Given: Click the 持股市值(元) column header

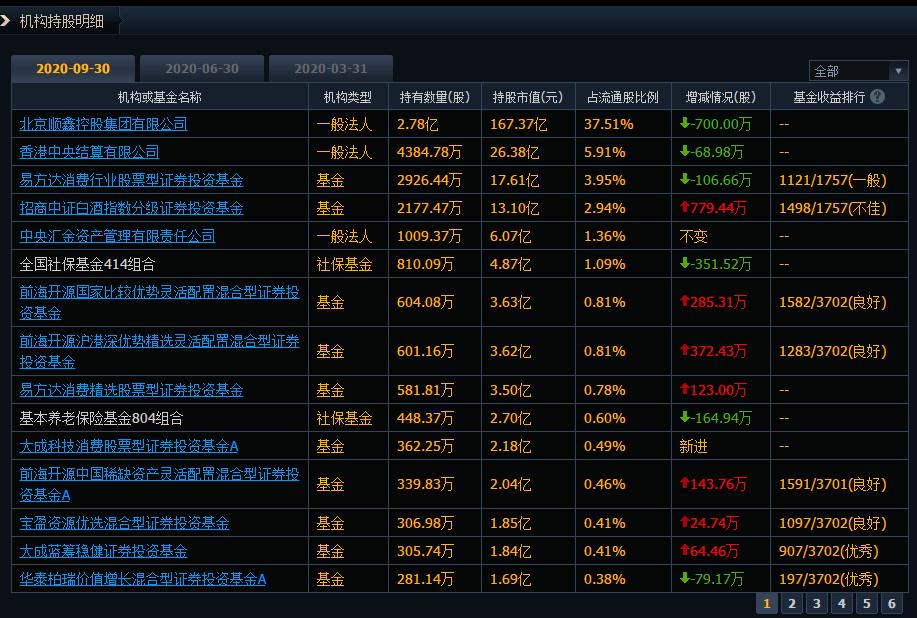Looking at the screenshot, I should (x=528, y=97).
